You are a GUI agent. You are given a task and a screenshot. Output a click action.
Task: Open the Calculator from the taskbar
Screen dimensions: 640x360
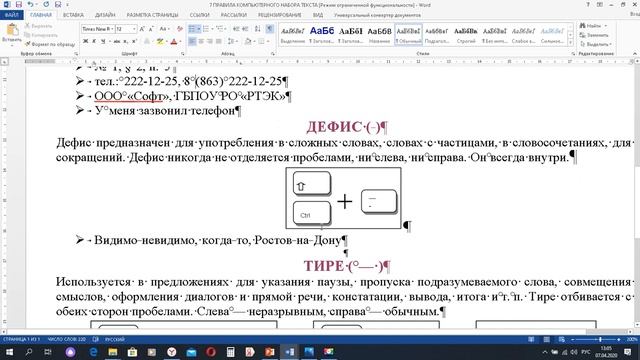pyautogui.click(x=231, y=352)
